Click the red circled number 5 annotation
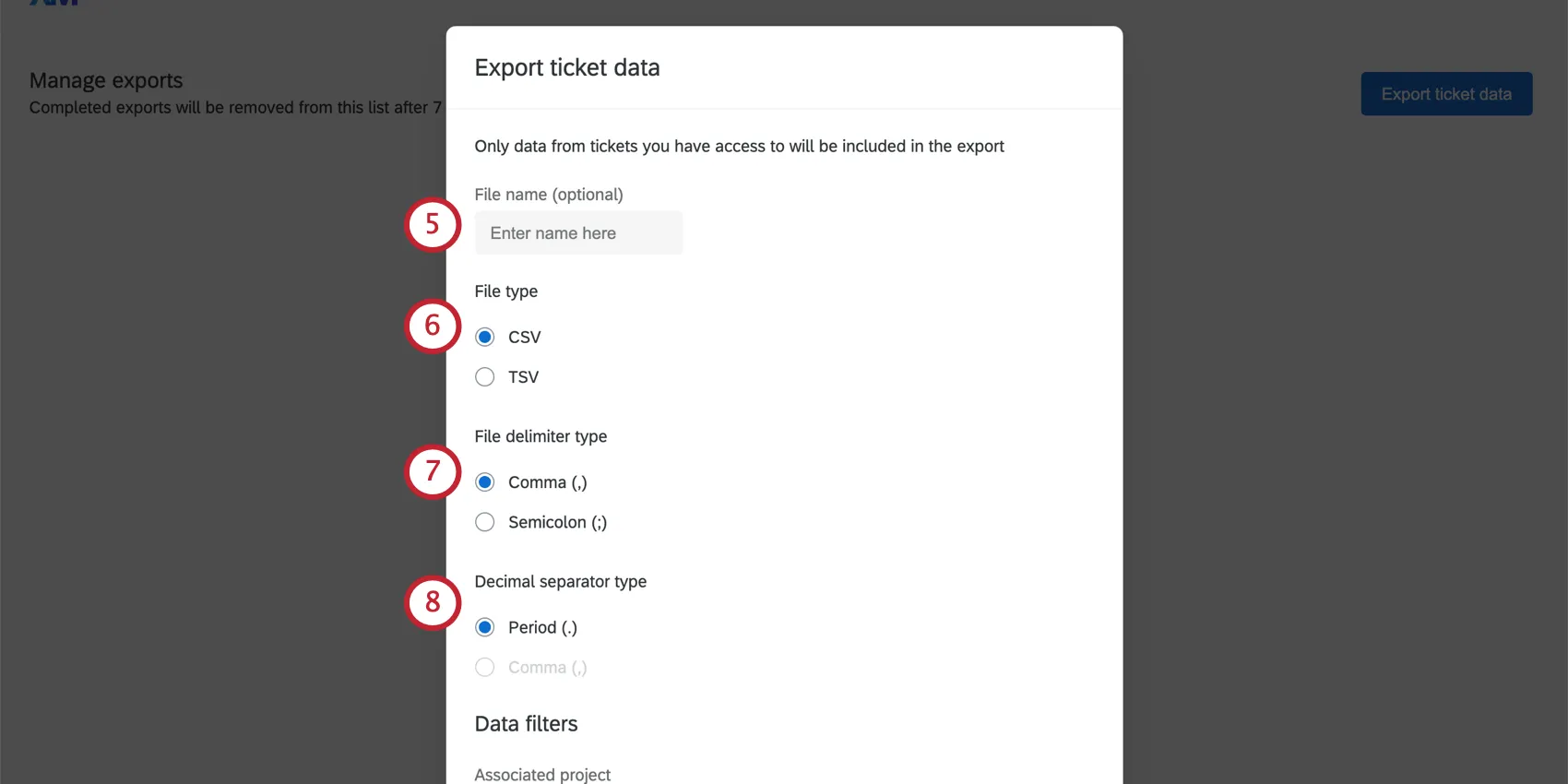The height and width of the screenshot is (784, 1568). [x=433, y=225]
